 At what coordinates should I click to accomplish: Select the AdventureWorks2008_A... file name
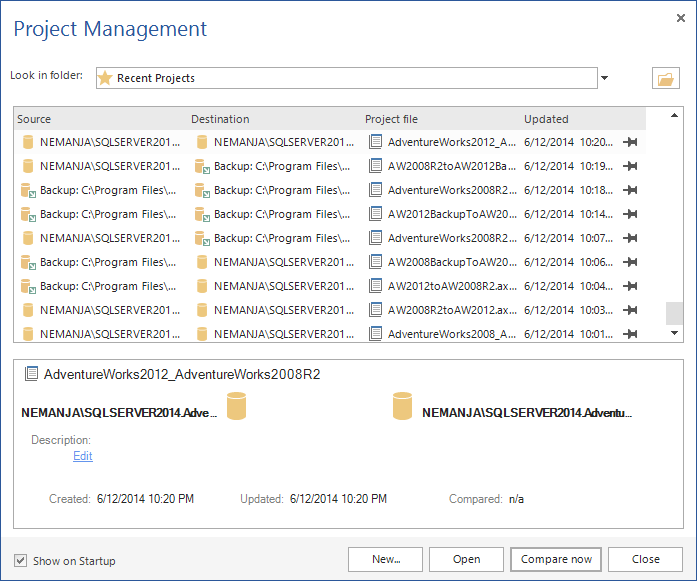tap(452, 334)
